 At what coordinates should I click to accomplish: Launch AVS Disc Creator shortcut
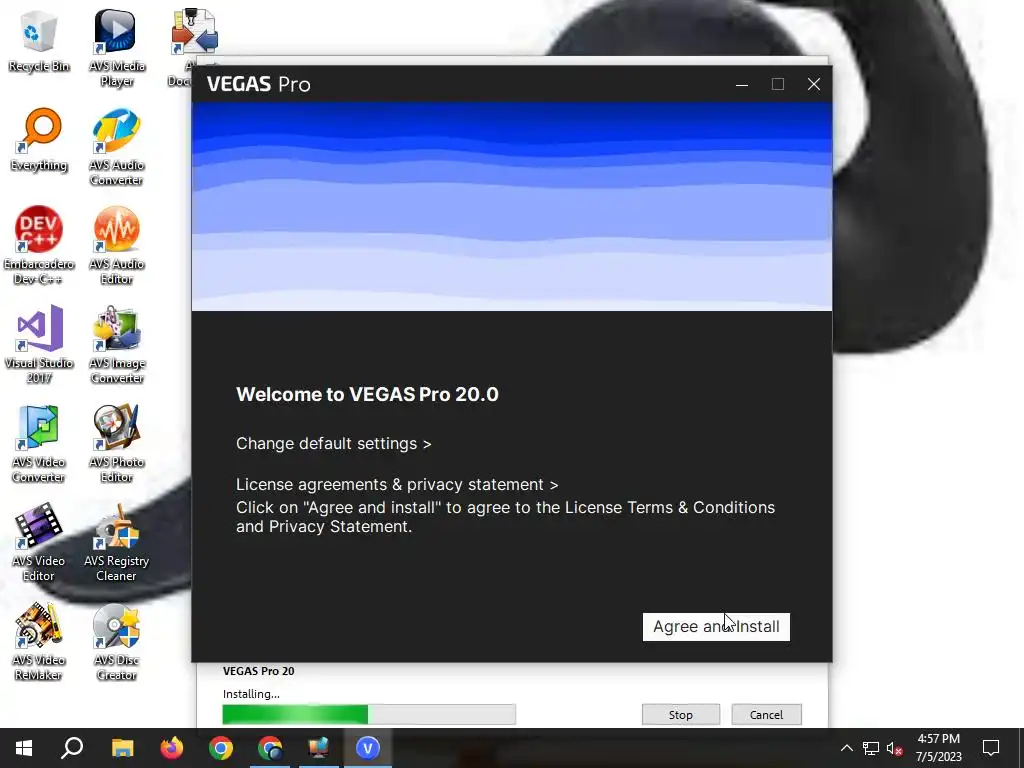(x=116, y=642)
